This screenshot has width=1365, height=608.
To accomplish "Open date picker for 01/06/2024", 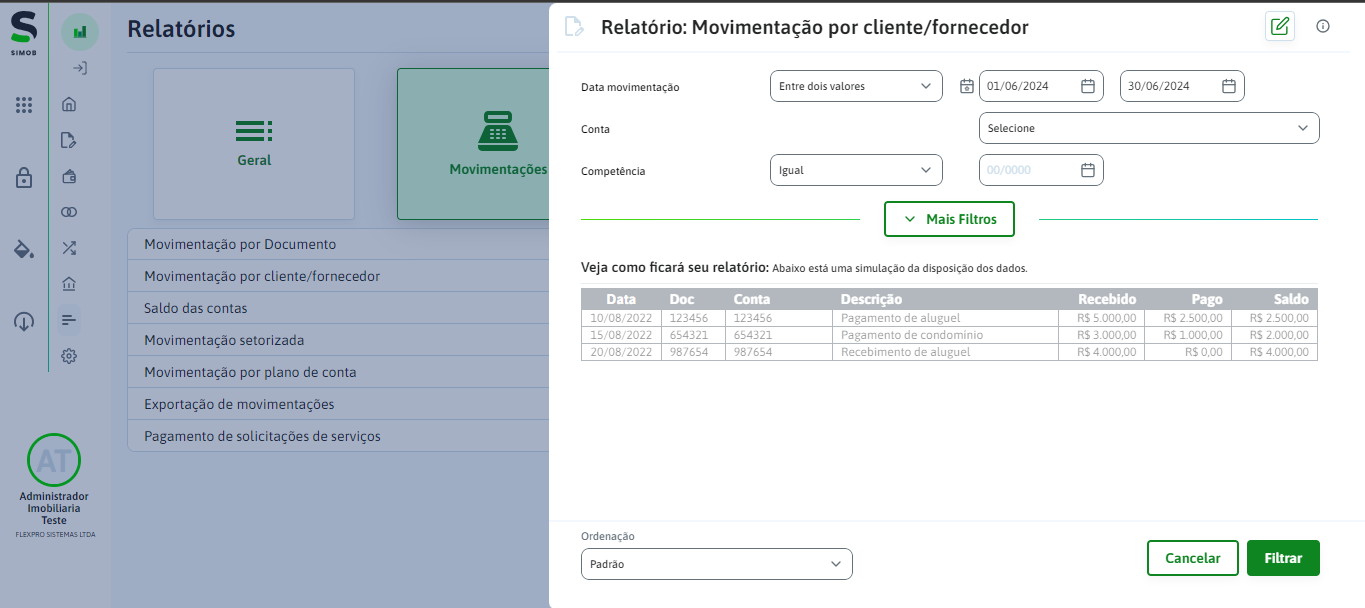I will 1088,86.
